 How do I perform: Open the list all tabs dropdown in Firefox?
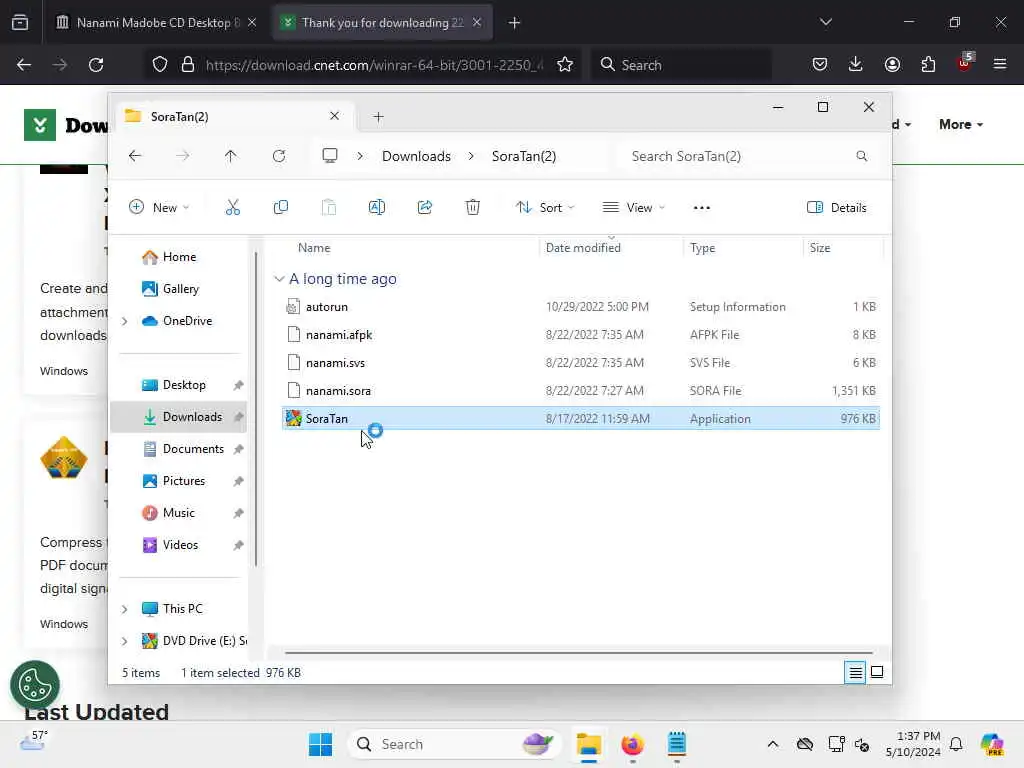coord(825,22)
